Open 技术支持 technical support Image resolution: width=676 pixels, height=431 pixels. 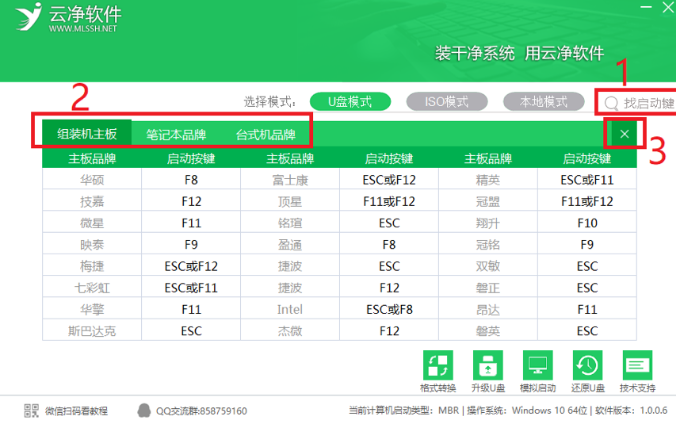click(638, 365)
